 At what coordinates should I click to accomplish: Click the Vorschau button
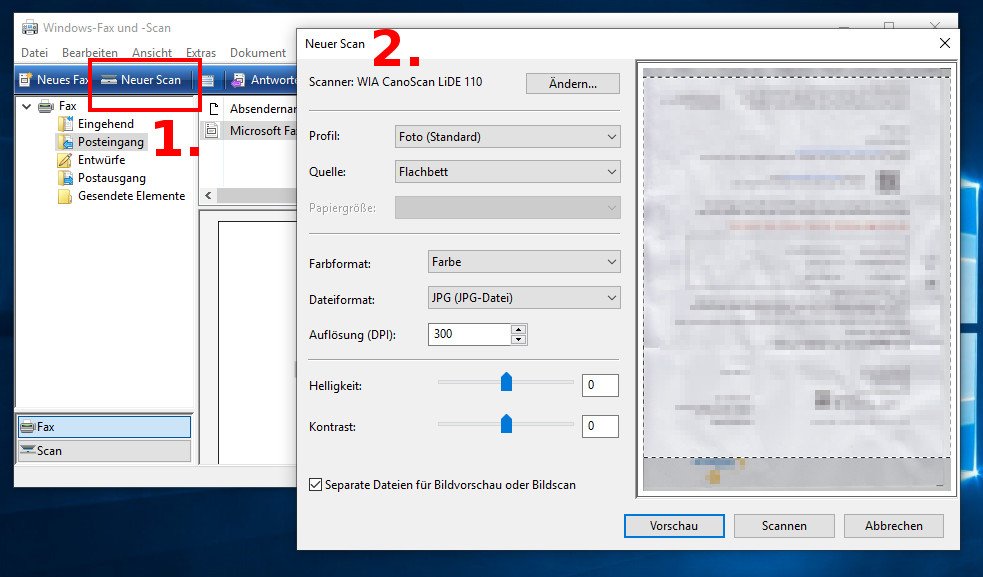(x=674, y=525)
